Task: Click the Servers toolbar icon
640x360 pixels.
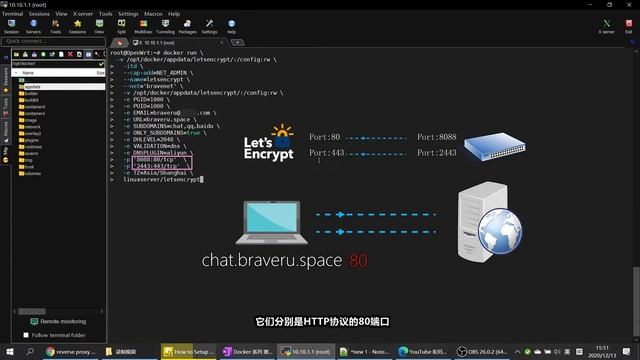Action: coord(33,27)
